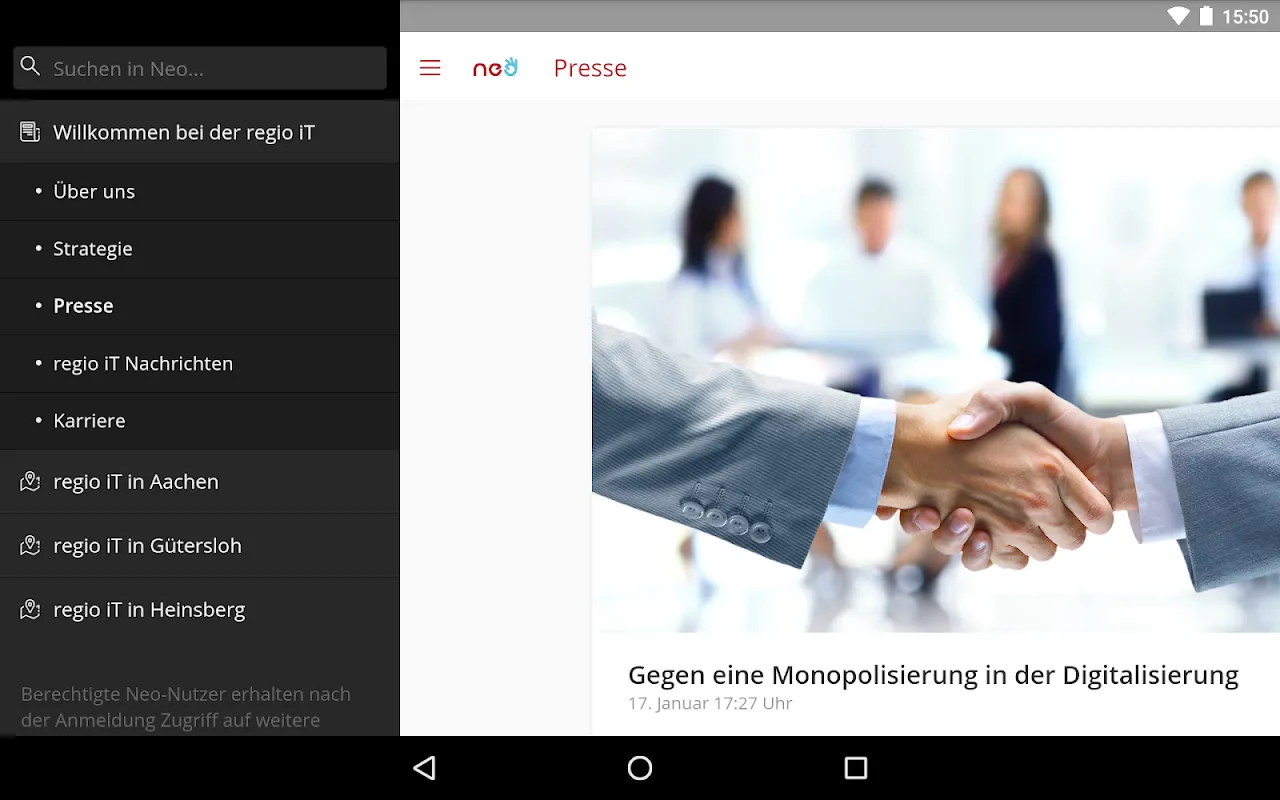Focus the Suchen in Neo search field
Viewport: 1280px width, 800px height.
pos(200,68)
